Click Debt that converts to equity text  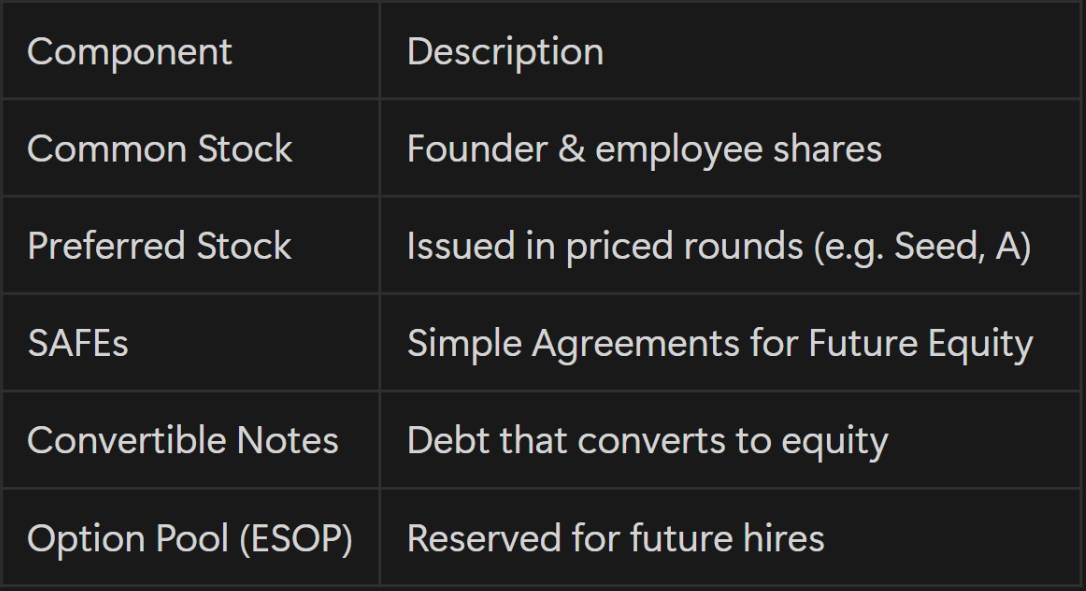pyautogui.click(x=647, y=442)
